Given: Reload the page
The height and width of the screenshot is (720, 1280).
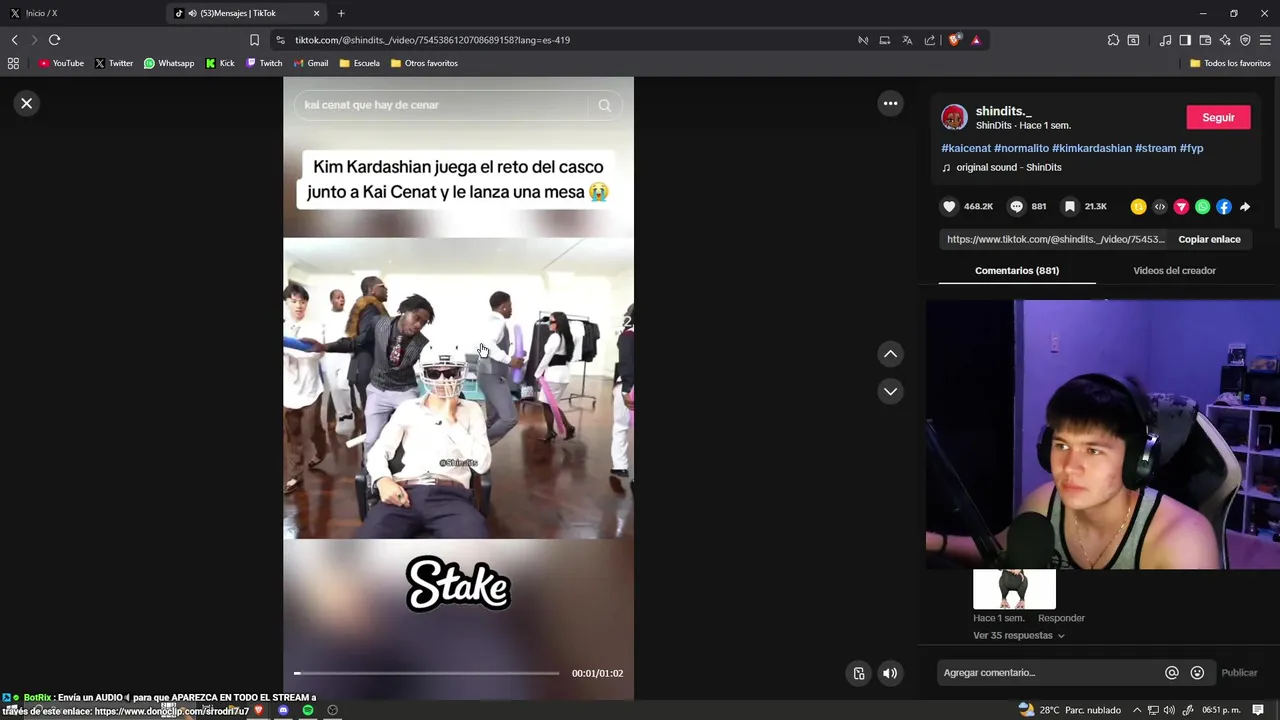Looking at the screenshot, I should [x=54, y=40].
